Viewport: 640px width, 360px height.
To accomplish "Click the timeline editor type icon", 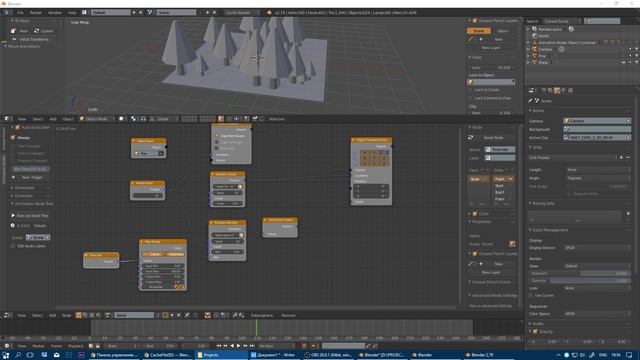I will point(7,346).
